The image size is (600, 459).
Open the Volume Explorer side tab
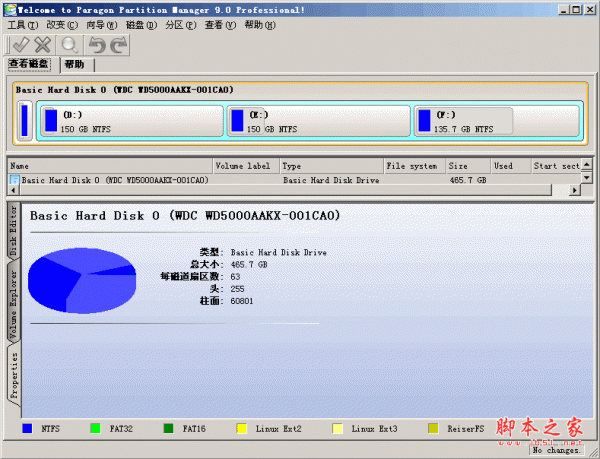click(x=14, y=304)
